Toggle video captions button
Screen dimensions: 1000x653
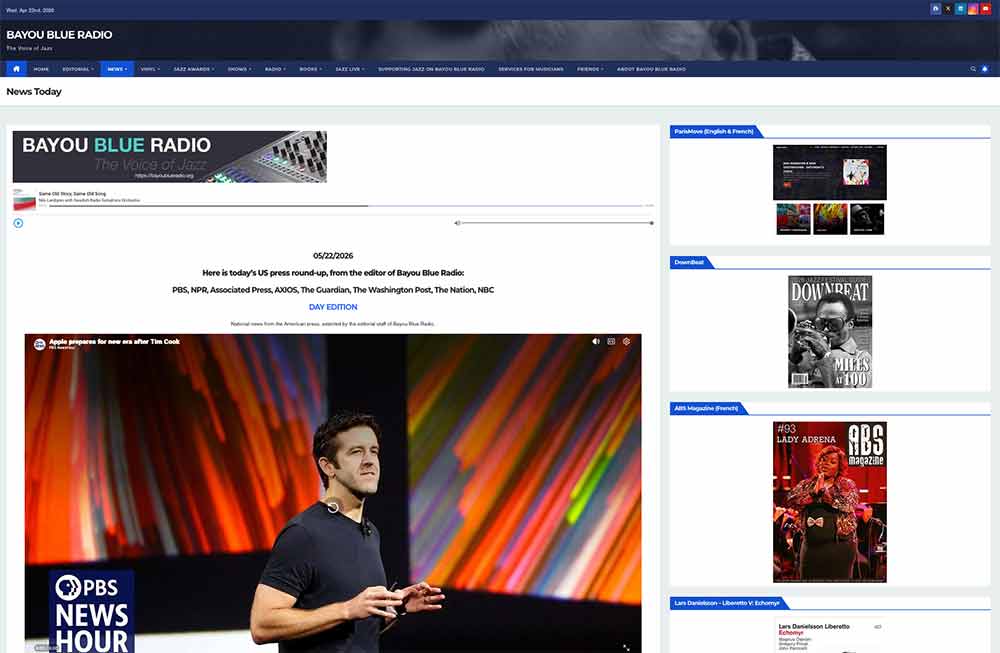611,342
